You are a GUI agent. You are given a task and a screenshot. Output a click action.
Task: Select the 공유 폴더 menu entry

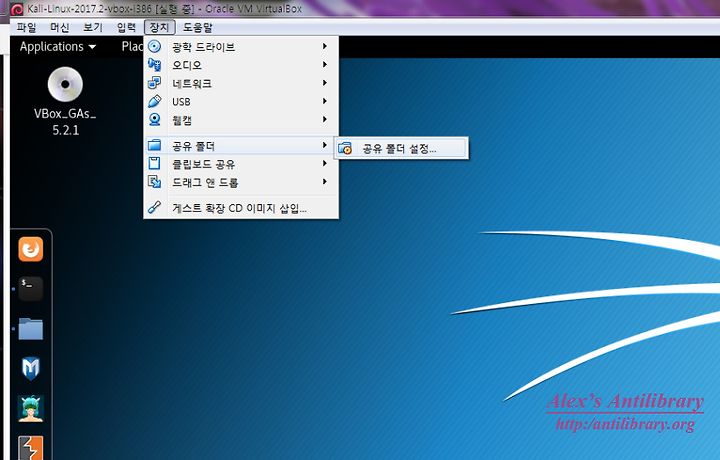[242, 146]
